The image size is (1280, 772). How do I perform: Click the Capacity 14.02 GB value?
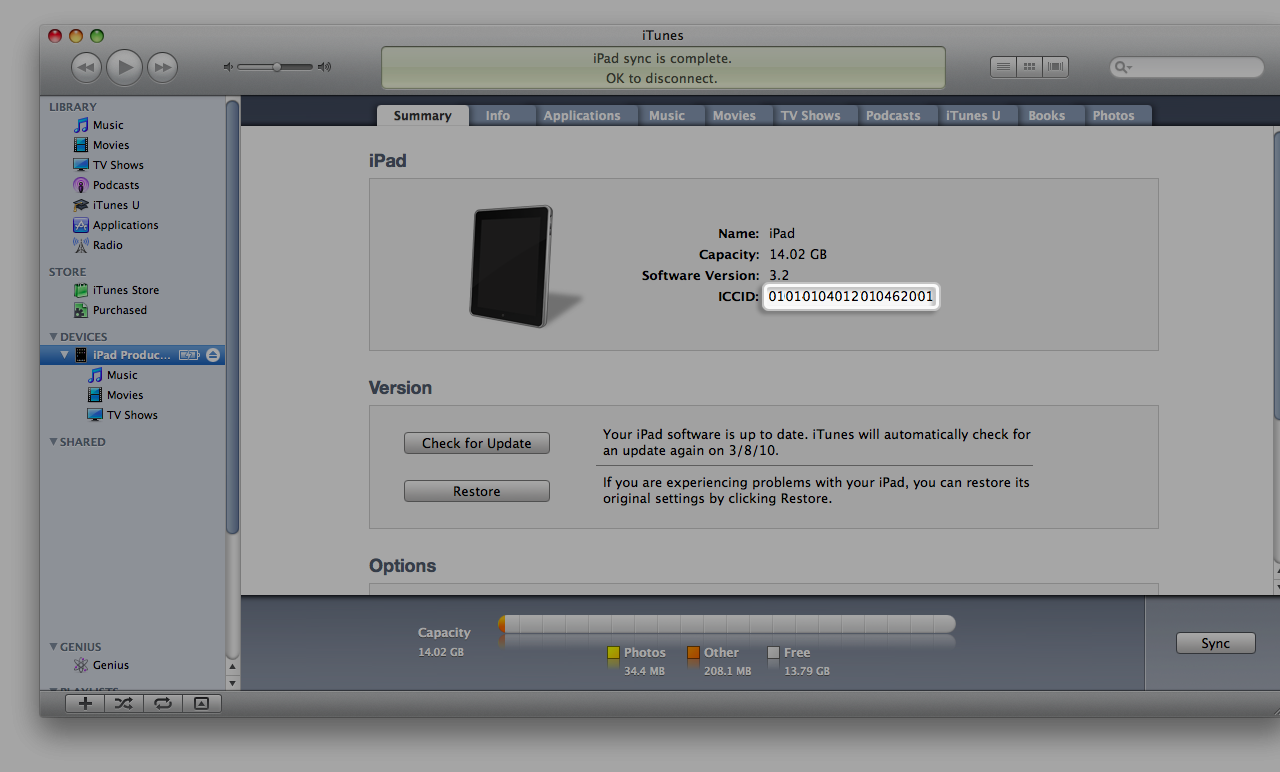coord(797,254)
